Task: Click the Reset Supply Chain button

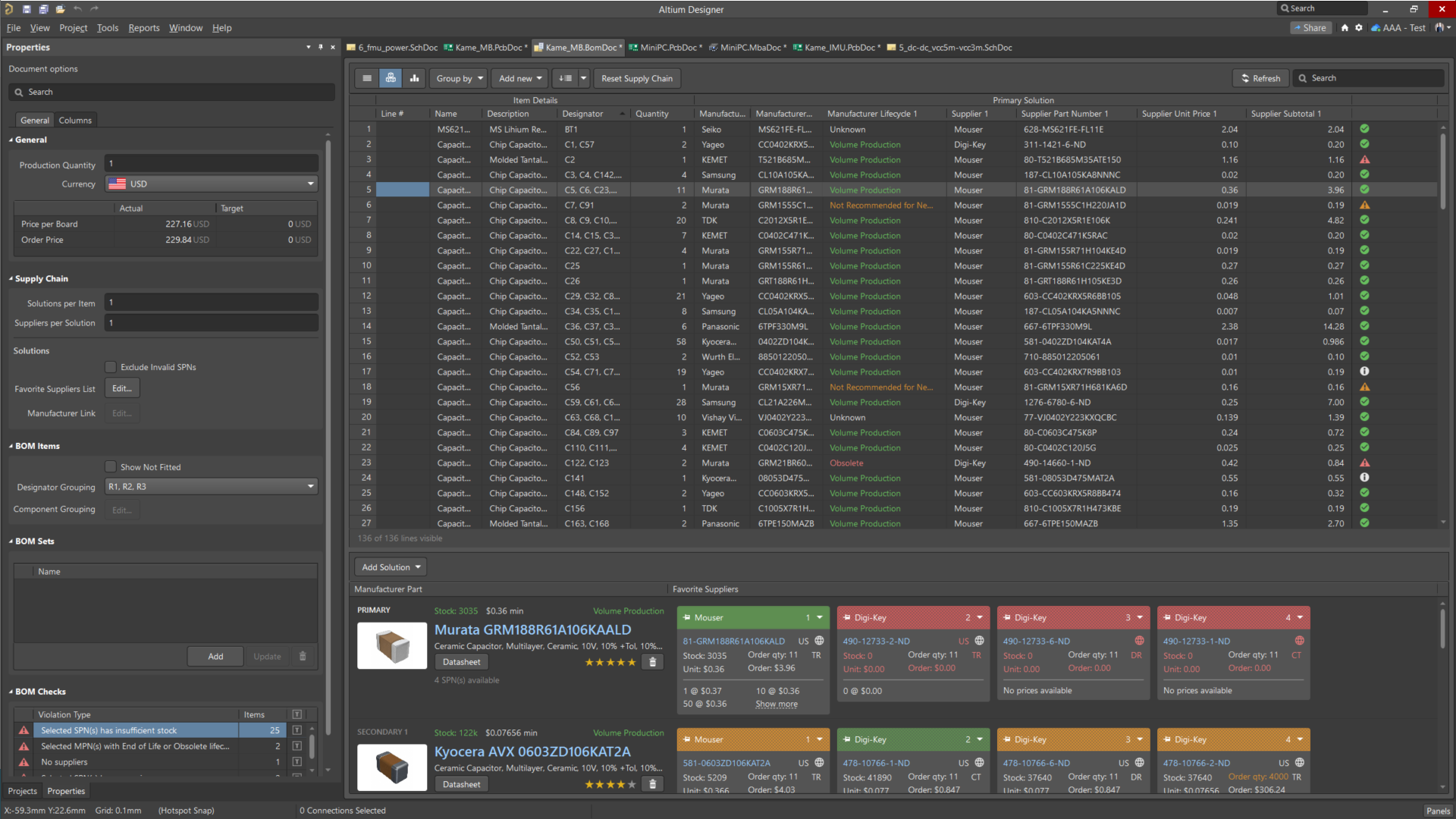Action: (x=636, y=77)
